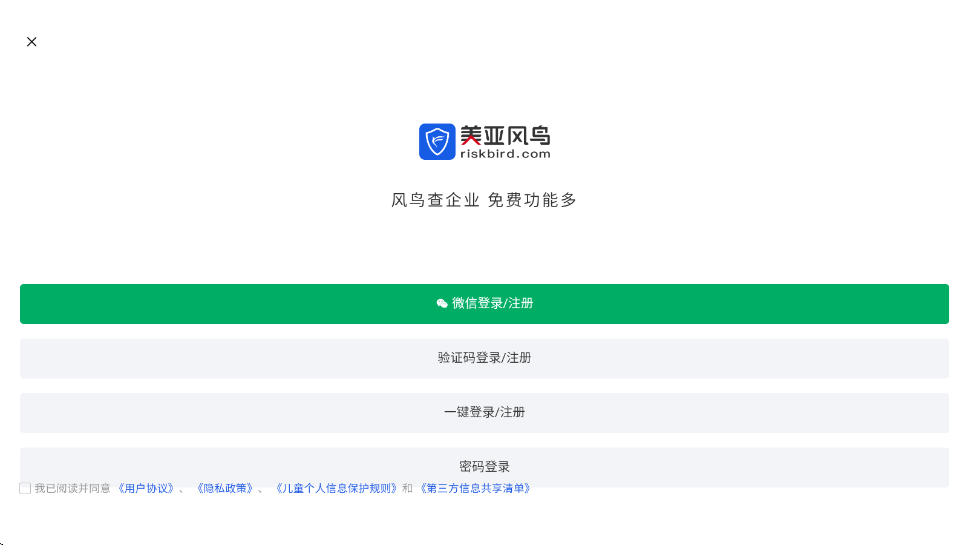
Task: Open the 《隐私政策》 link
Action: coord(225,488)
